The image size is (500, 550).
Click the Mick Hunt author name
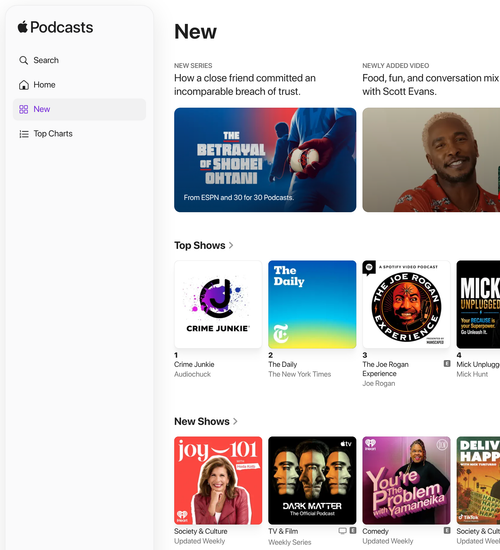(x=472, y=374)
